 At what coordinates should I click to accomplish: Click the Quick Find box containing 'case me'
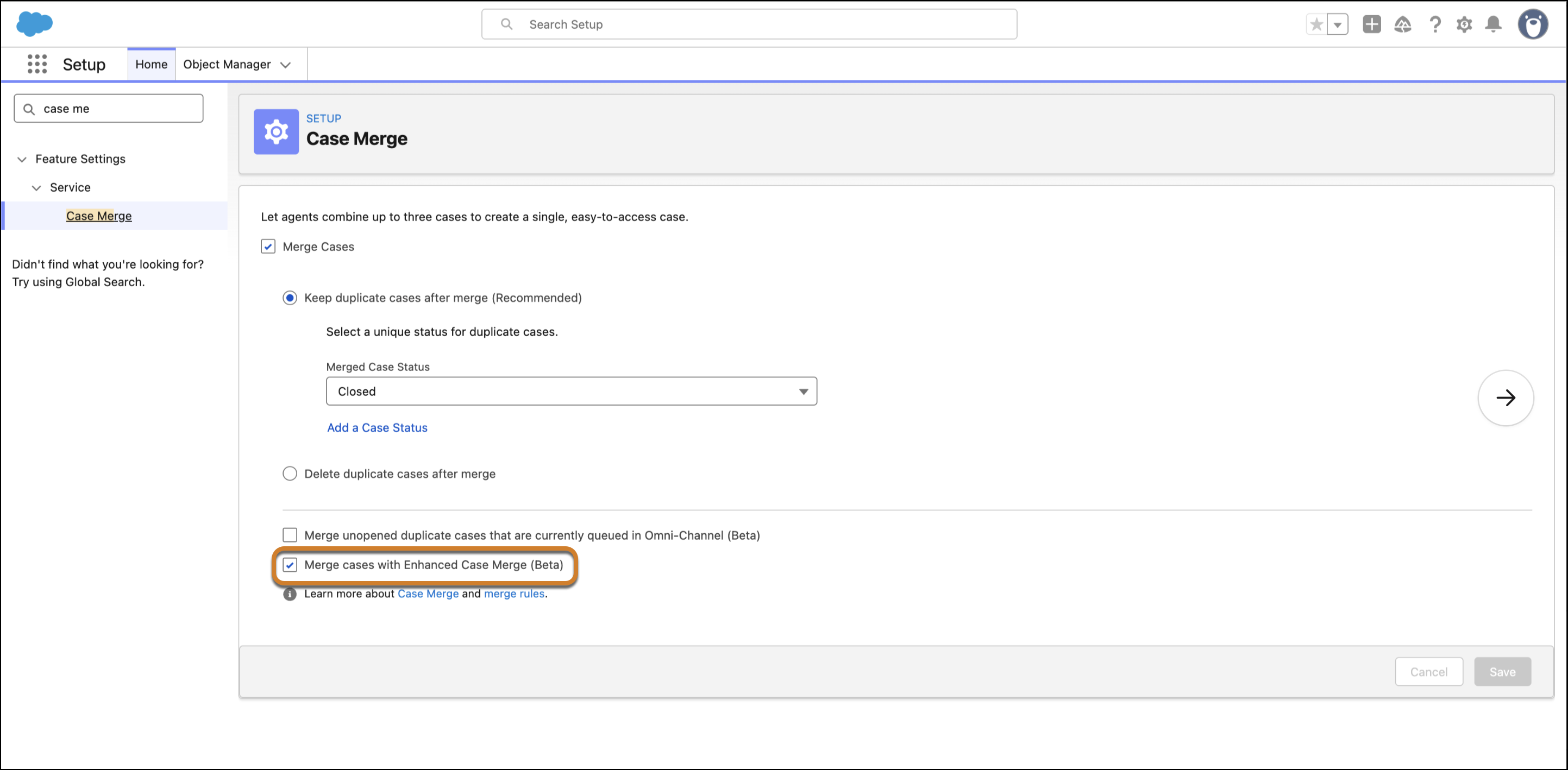coord(108,109)
